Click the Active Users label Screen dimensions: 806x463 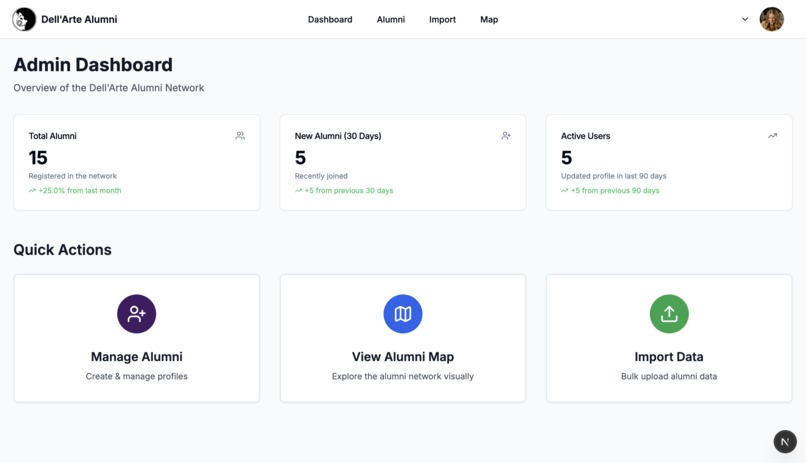click(x=585, y=136)
